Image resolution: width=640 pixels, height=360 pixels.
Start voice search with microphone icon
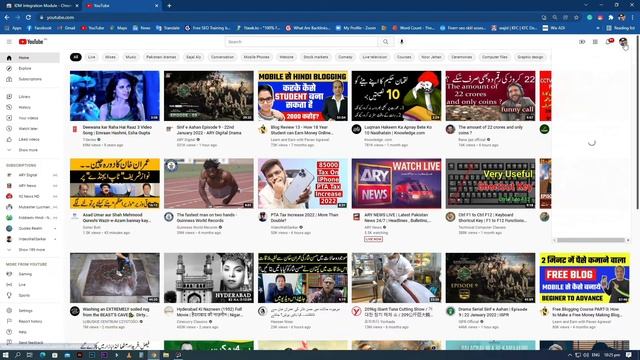point(402,42)
